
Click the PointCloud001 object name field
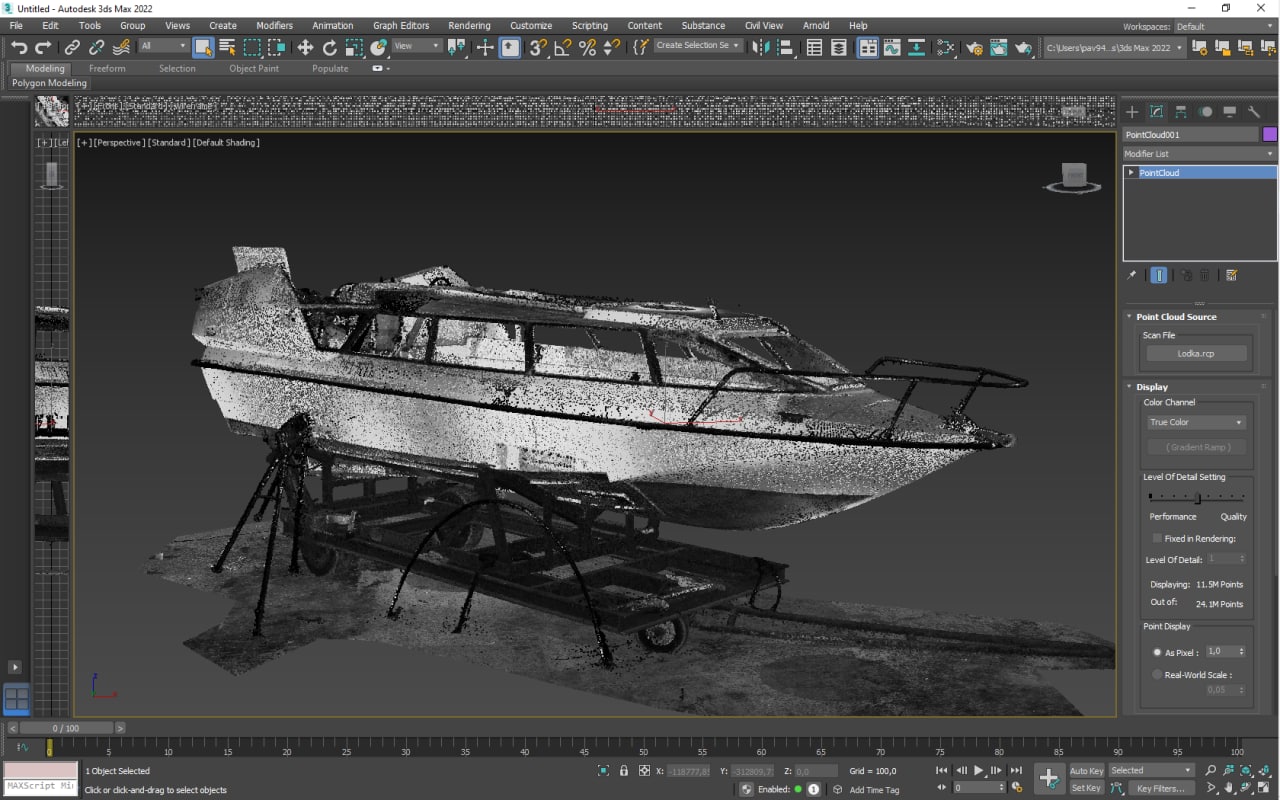click(x=1189, y=134)
